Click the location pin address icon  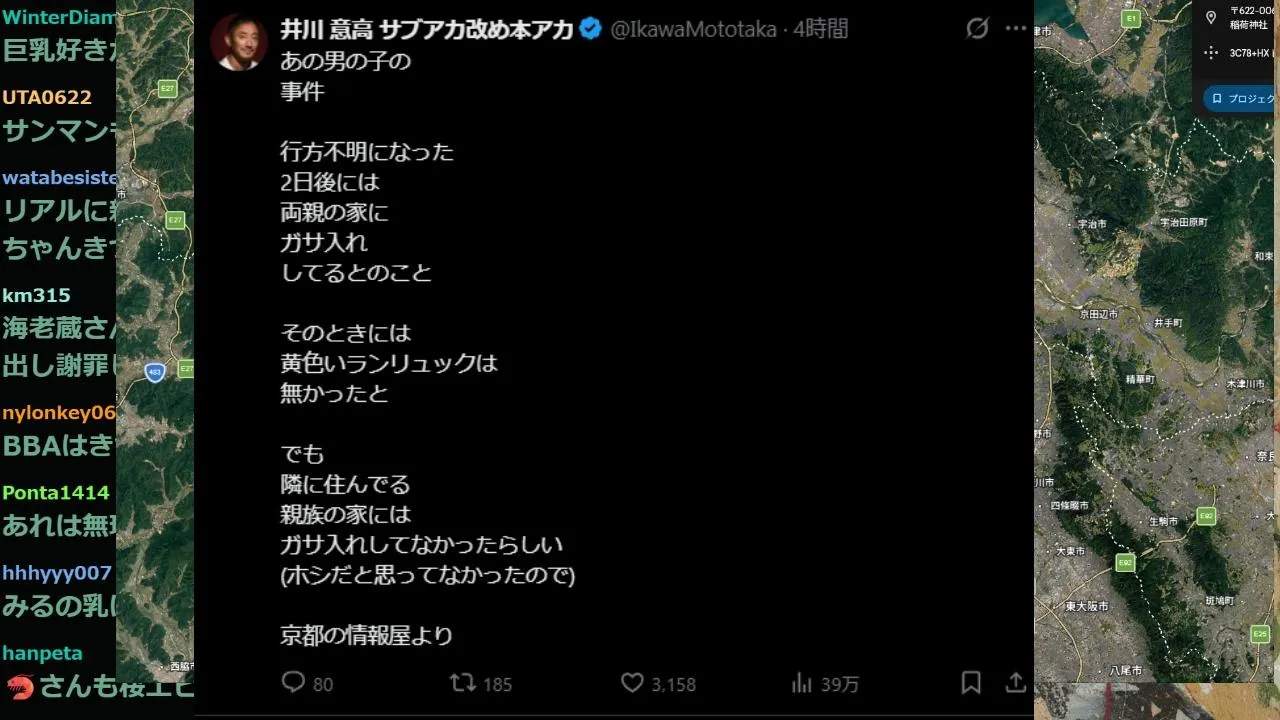(x=1211, y=17)
